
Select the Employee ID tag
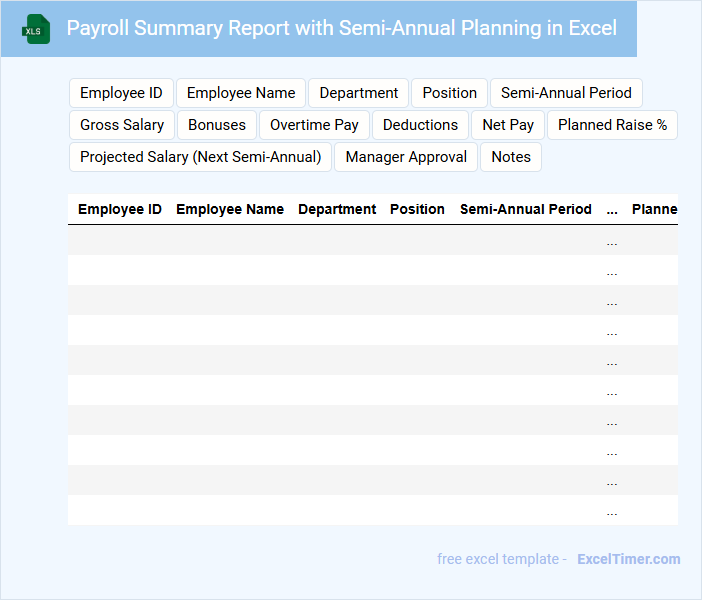[x=121, y=93]
